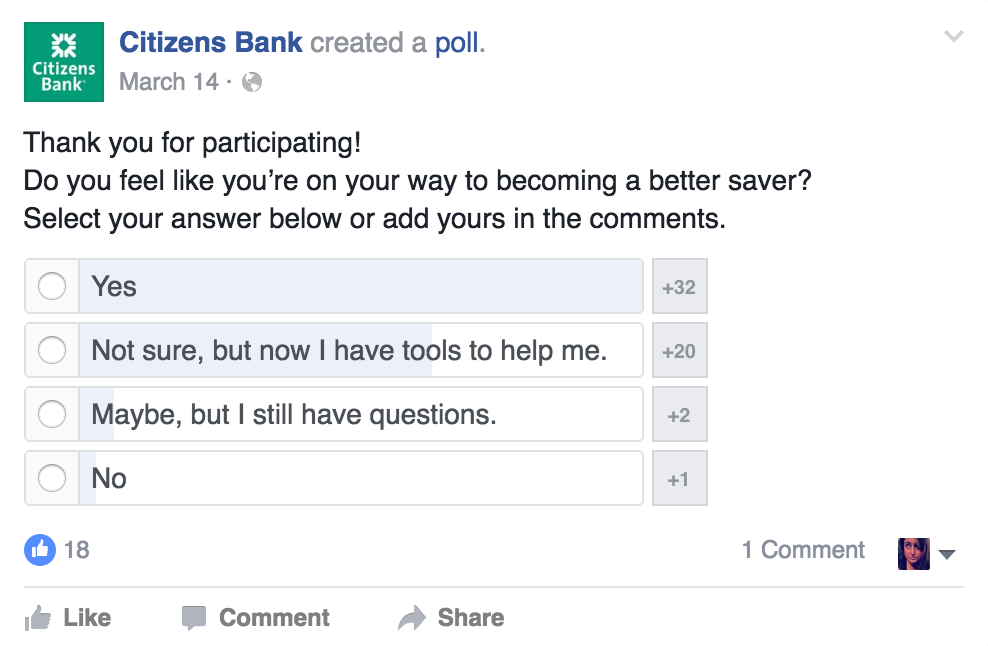
Task: Show the +20 voters list
Action: pos(679,350)
